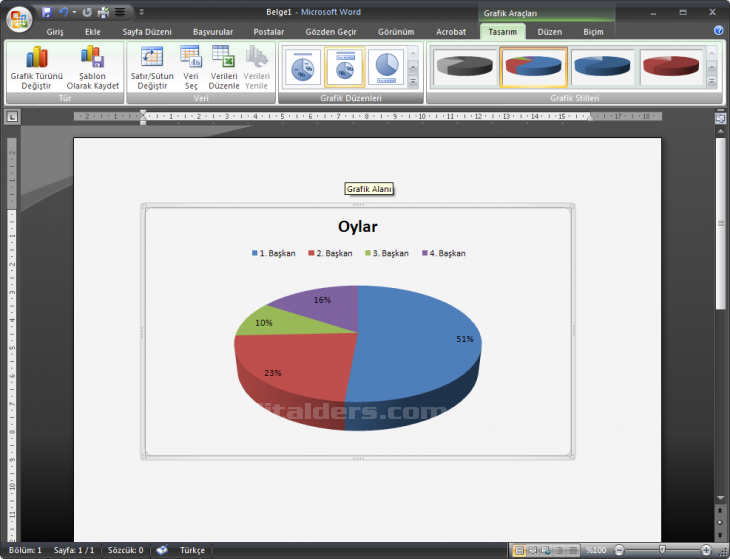
Task: Click the zoom slider handle
Action: 662,550
